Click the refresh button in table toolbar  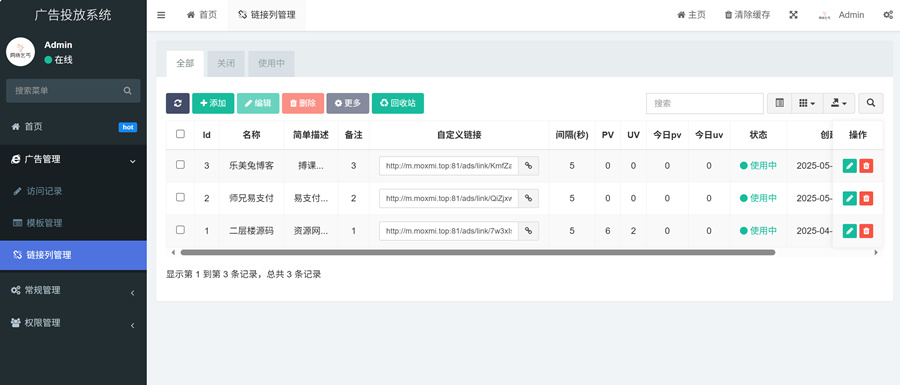tap(177, 103)
